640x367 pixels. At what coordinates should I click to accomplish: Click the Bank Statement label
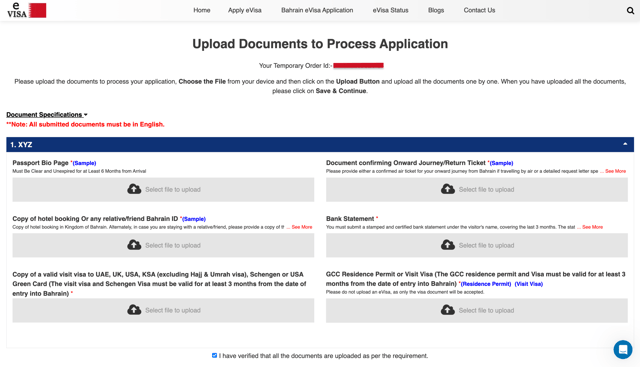(x=350, y=219)
